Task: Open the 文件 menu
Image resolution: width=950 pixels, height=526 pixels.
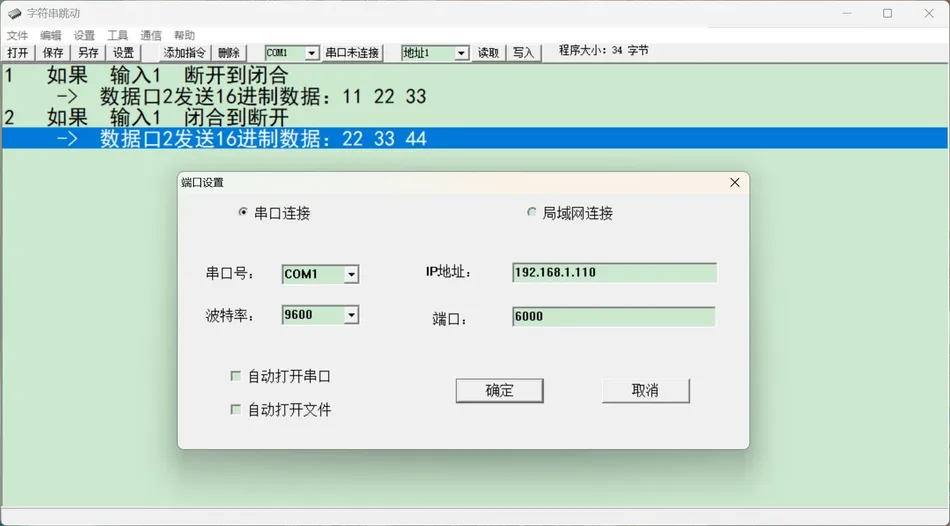Action: pyautogui.click(x=18, y=35)
